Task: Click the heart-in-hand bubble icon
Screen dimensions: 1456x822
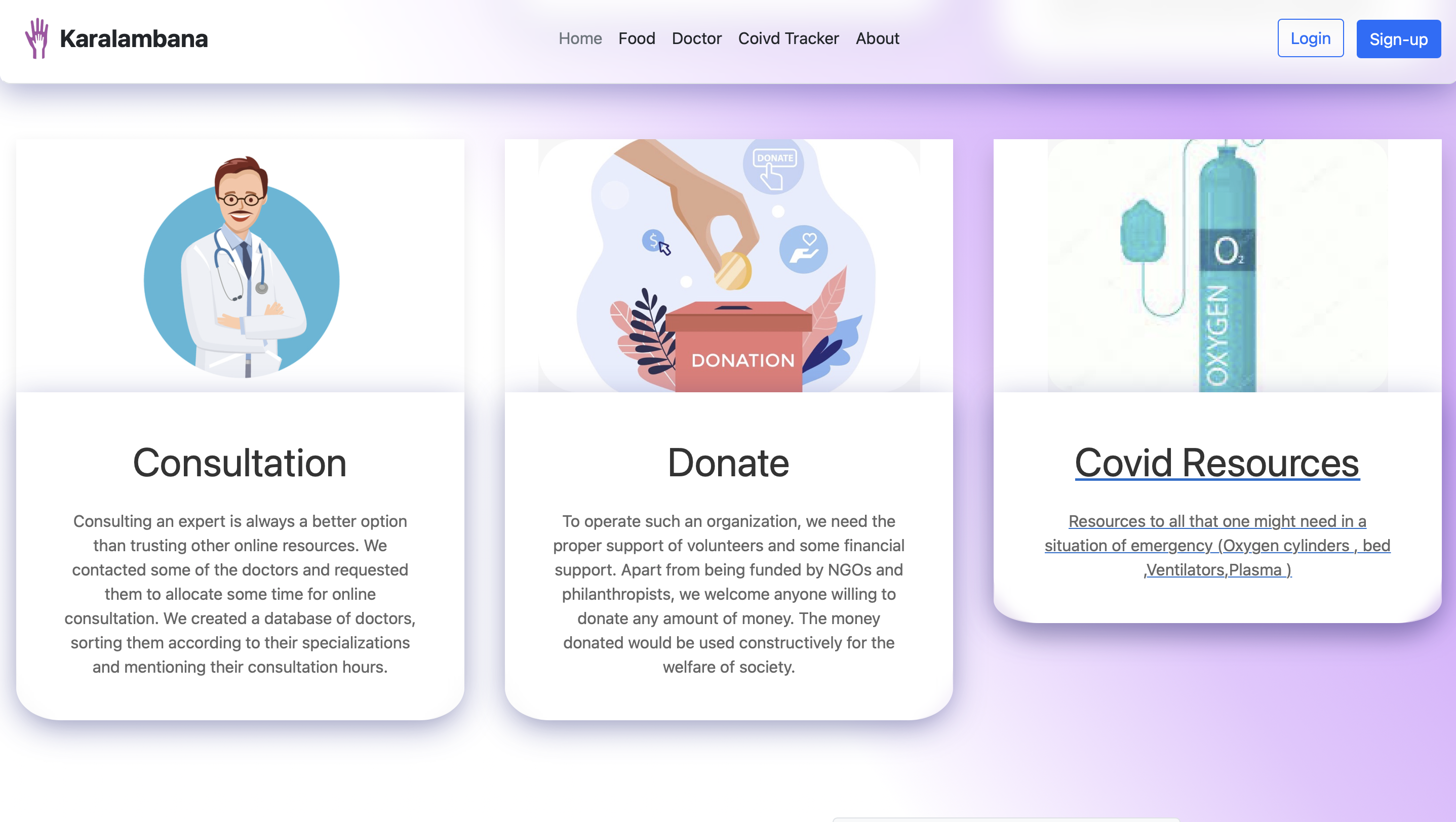Action: 803,249
